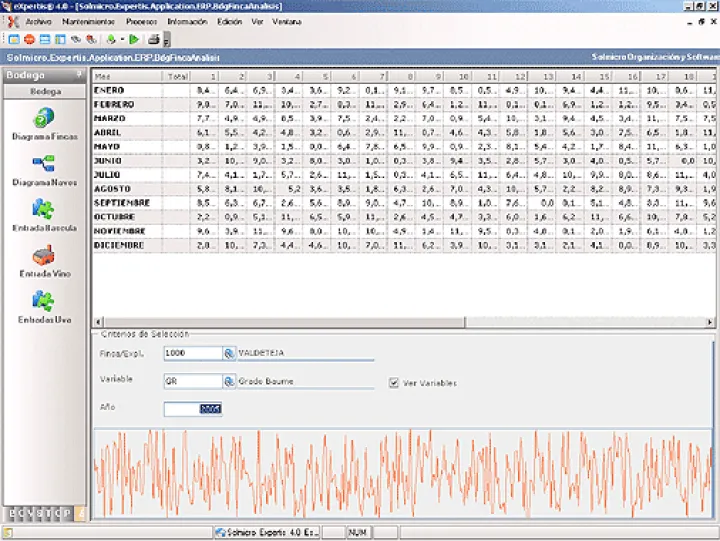Viewport: 720px width, 541px height.
Task: Expand the dropdown arrow beside the green toolbar icon
Action: (x=121, y=39)
